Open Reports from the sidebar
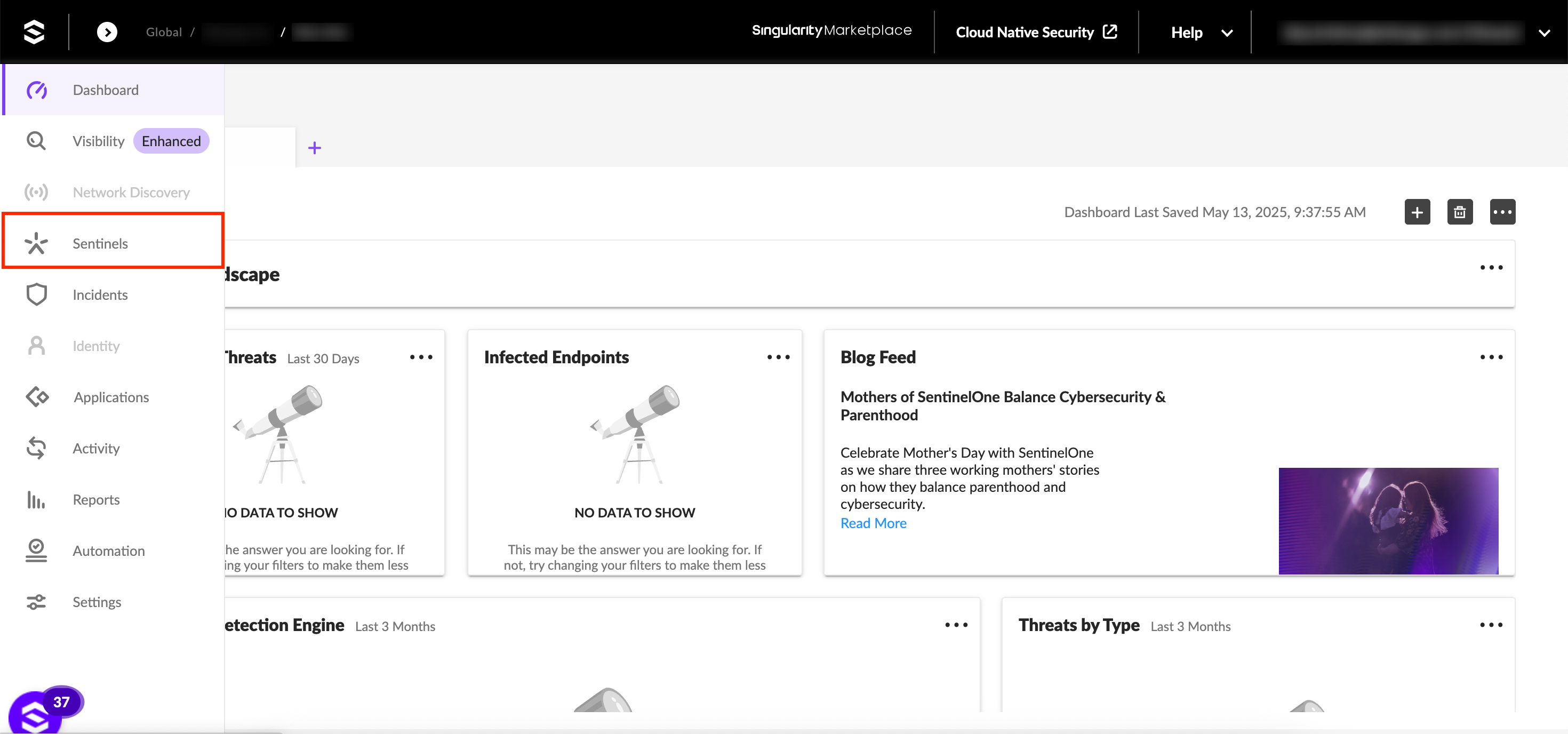This screenshot has height=734, width=1568. pyautogui.click(x=113, y=500)
